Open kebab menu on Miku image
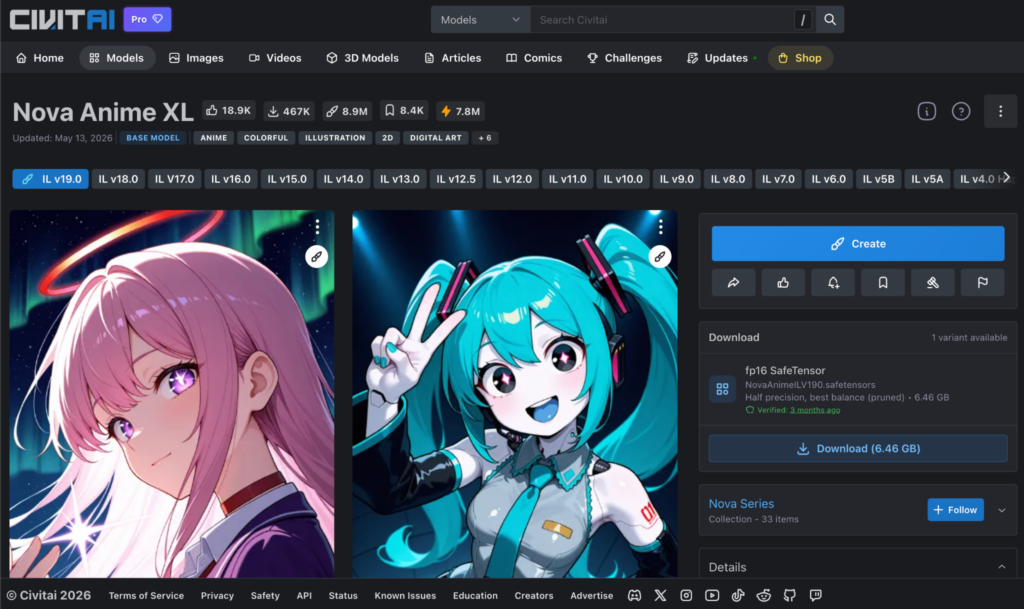The width and height of the screenshot is (1024, 609). (x=661, y=226)
